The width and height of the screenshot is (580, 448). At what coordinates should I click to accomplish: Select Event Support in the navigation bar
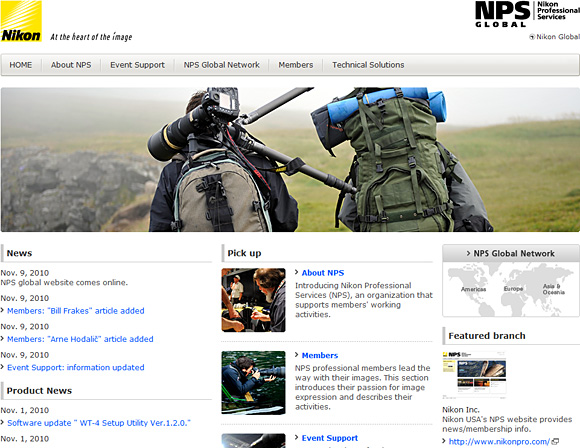(137, 65)
